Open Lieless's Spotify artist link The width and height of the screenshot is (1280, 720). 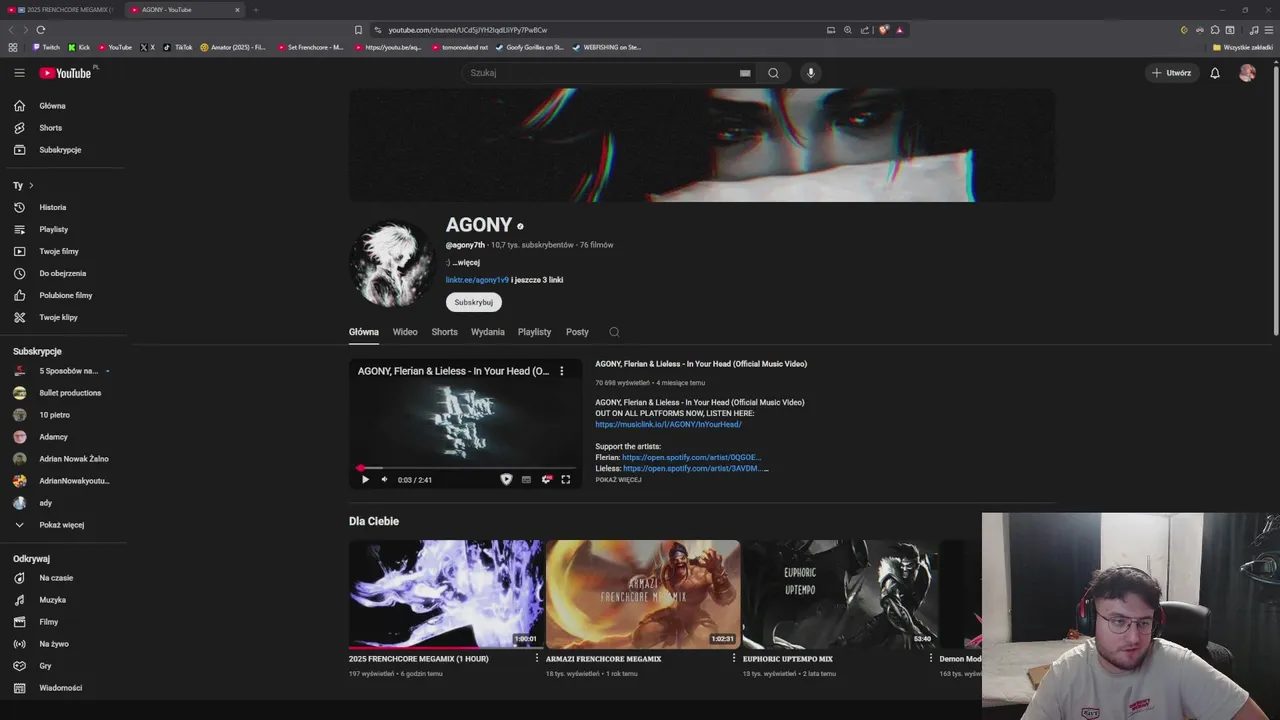point(693,468)
